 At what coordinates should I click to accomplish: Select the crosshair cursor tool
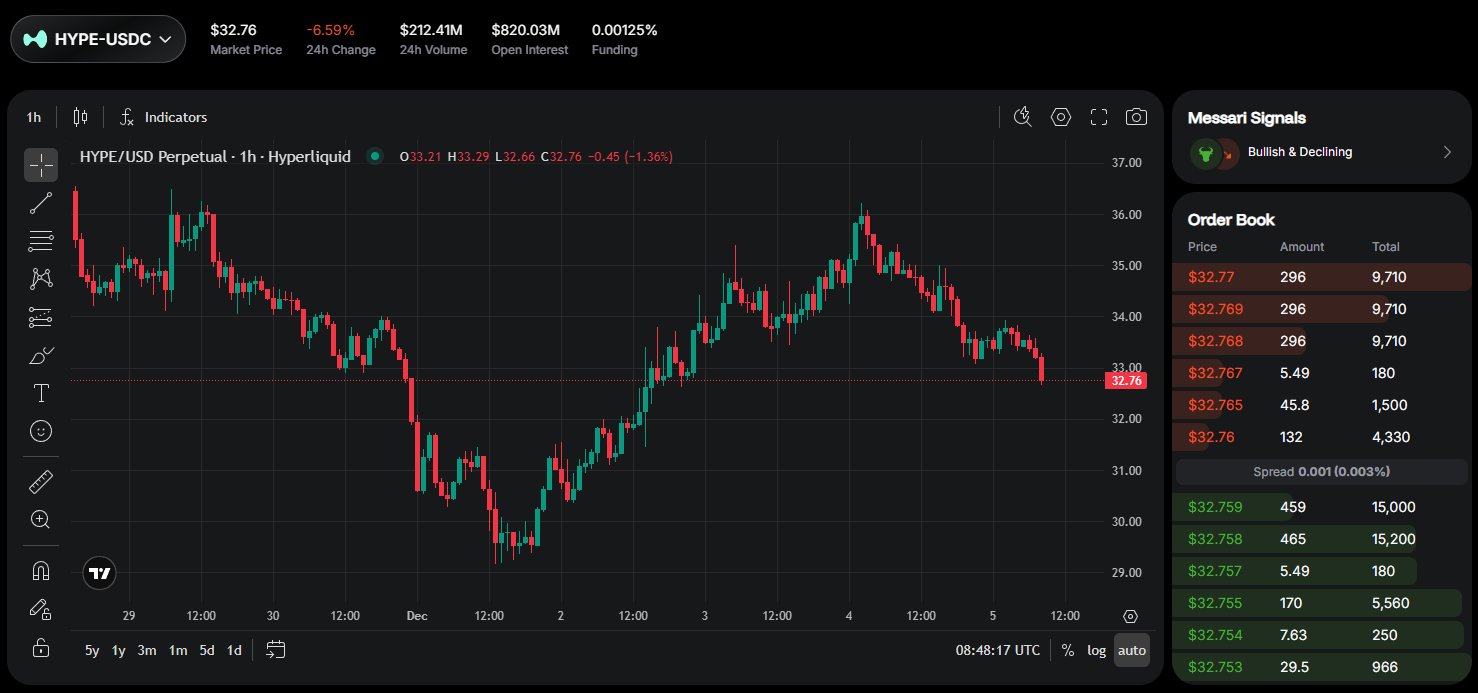click(41, 165)
